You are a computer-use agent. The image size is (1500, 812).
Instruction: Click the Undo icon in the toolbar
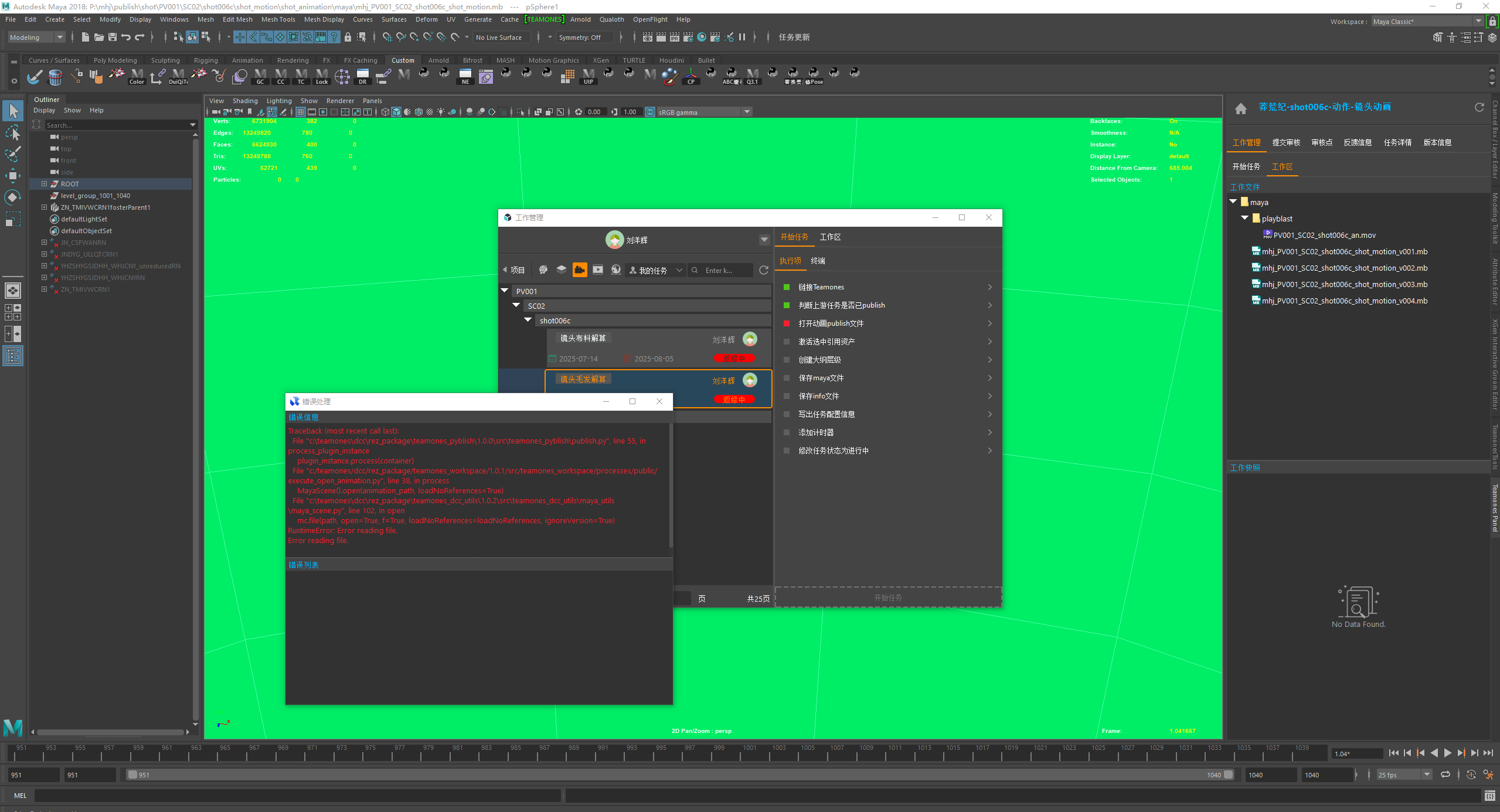(126, 37)
